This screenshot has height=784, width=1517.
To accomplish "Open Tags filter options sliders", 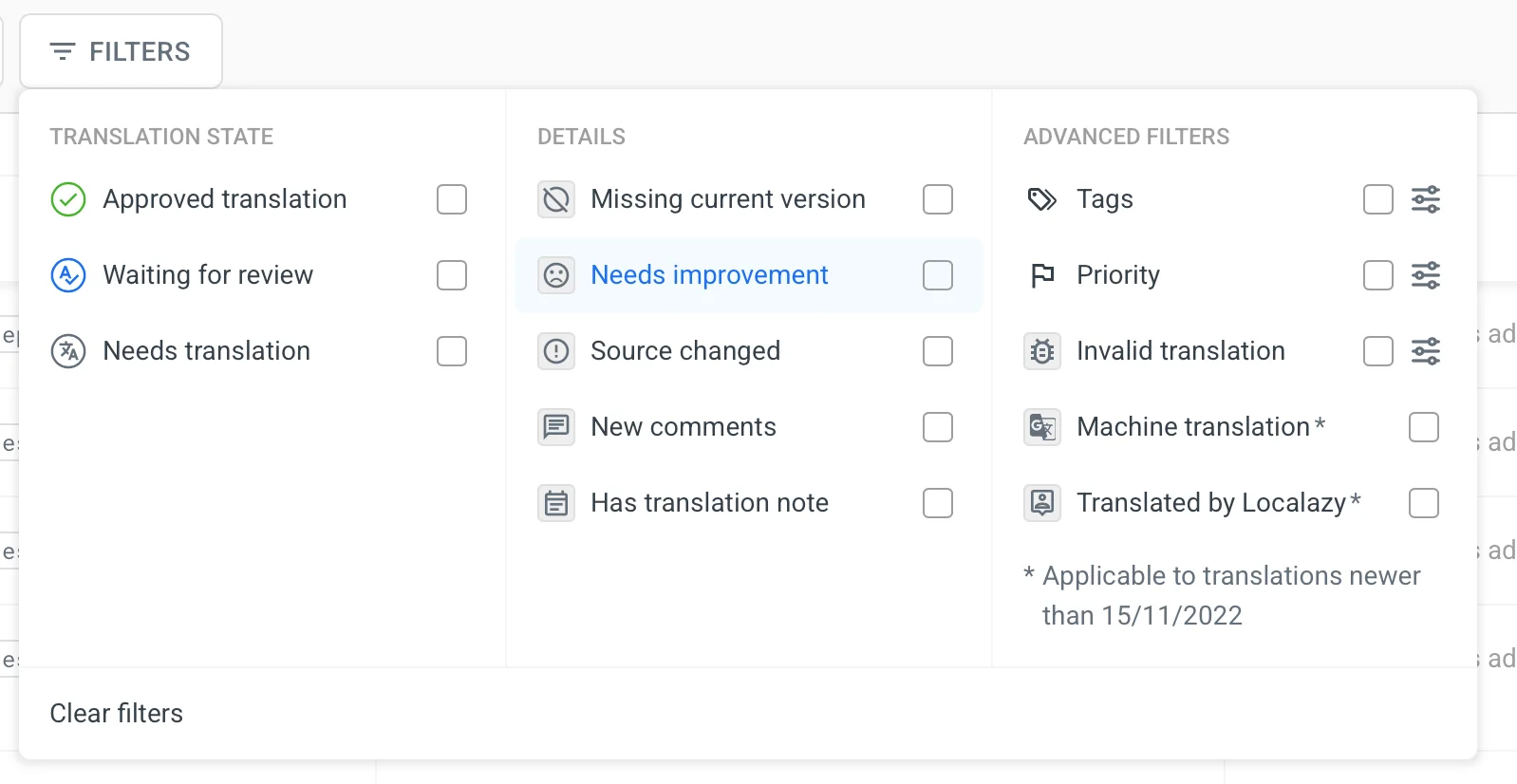I will point(1426,199).
